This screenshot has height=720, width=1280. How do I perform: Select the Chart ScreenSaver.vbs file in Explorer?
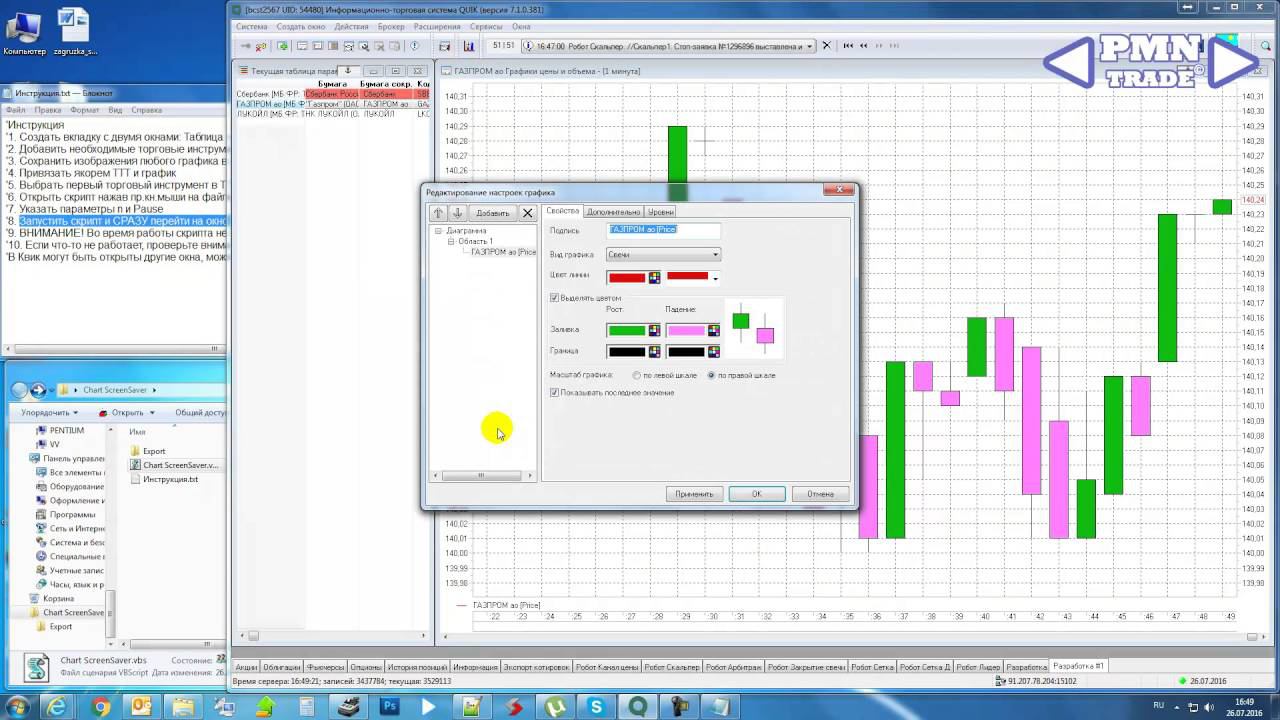(x=174, y=465)
